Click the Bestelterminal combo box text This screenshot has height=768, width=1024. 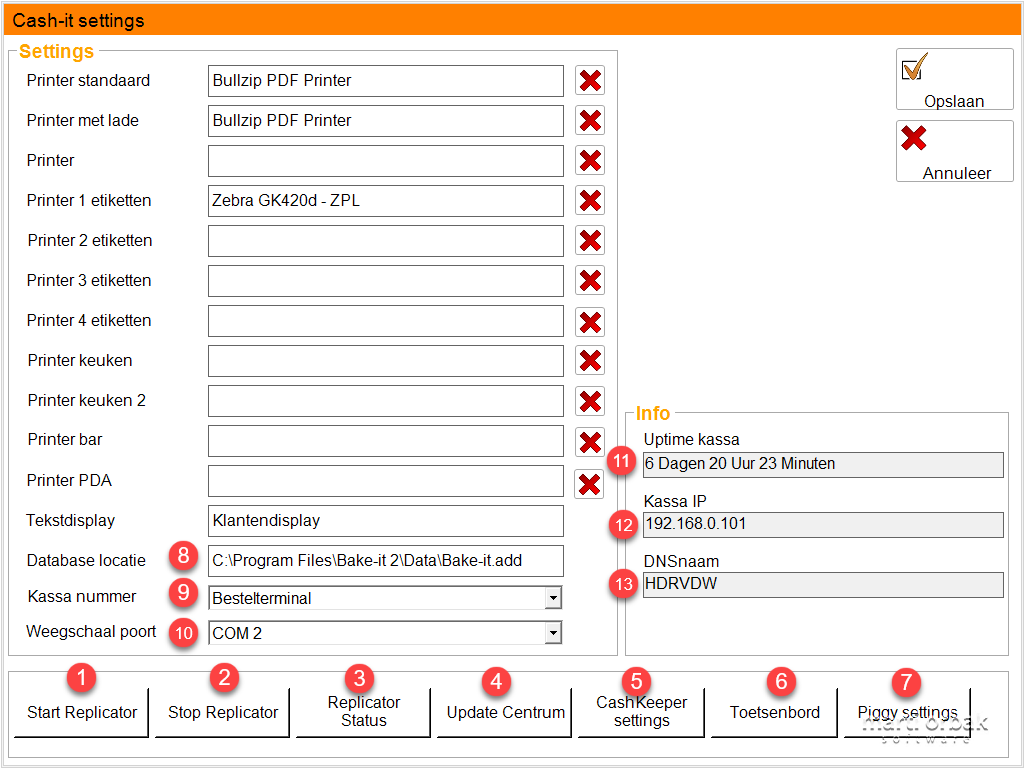(x=262, y=598)
